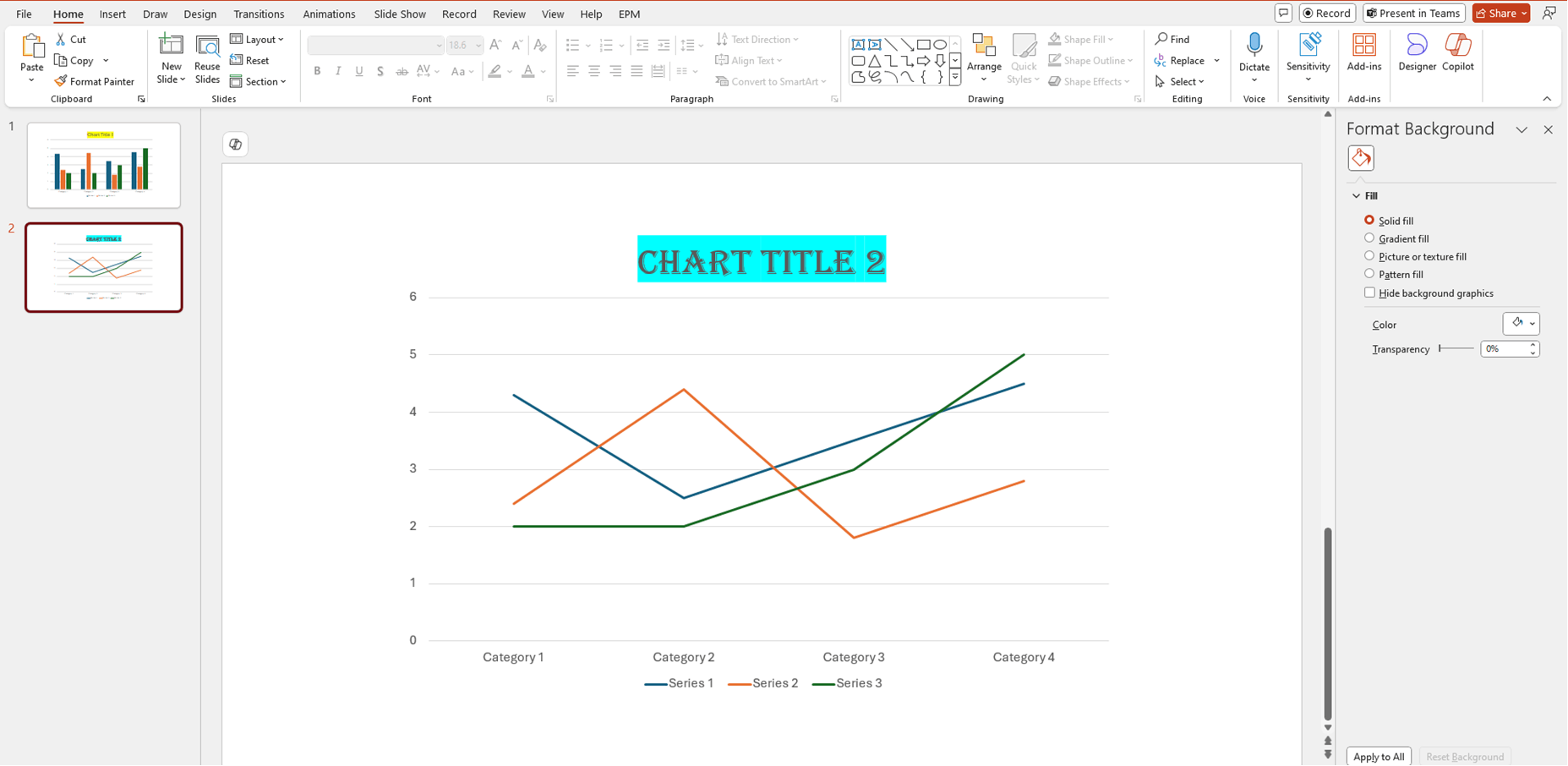Select the slide 1 thumbnail
This screenshot has height=766, width=1568.
point(104,165)
